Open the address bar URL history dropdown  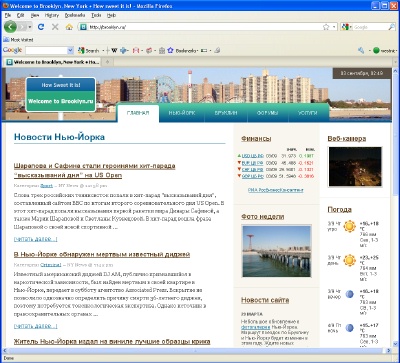[334, 27]
